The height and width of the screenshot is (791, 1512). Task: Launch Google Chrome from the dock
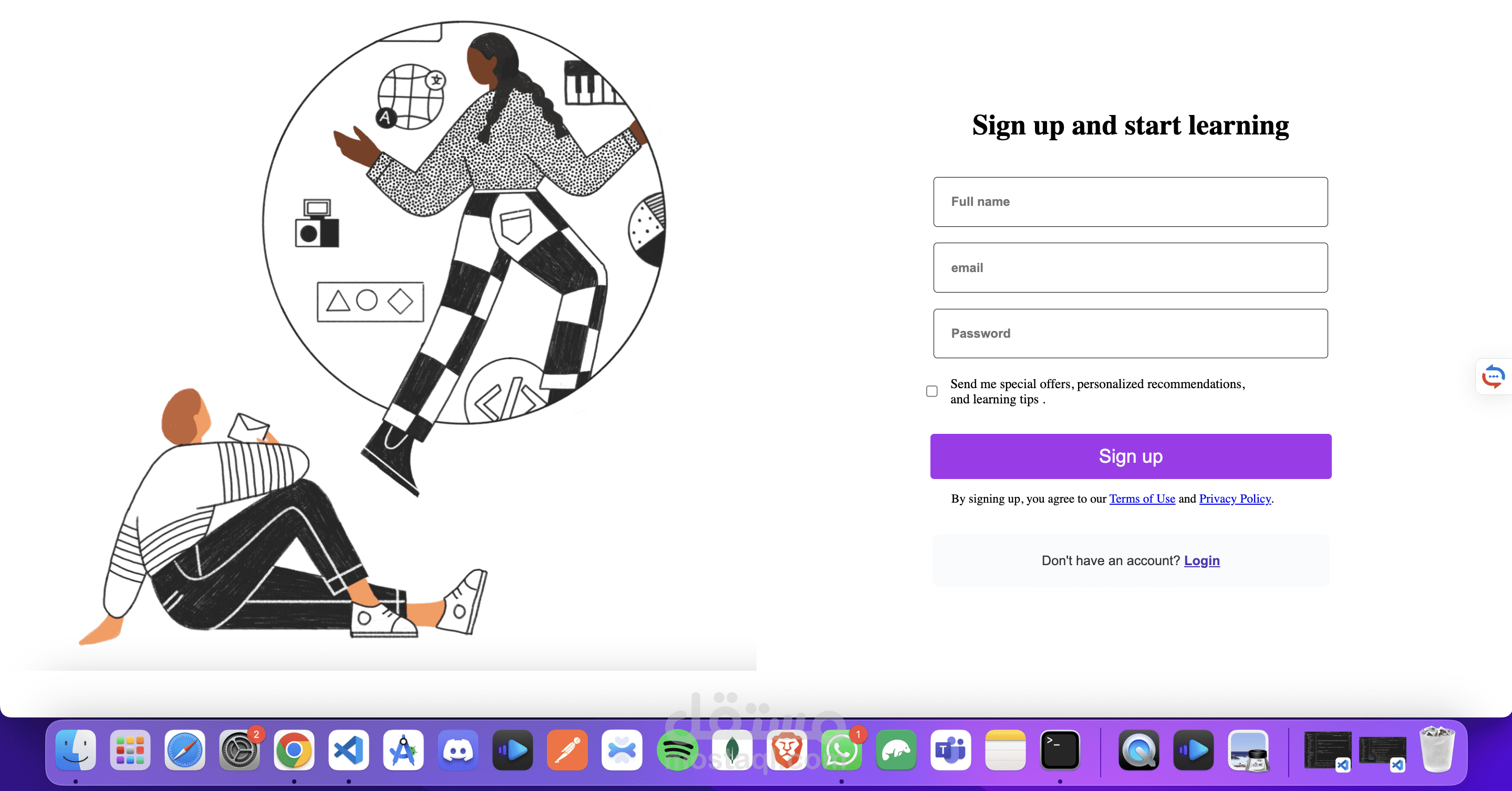pos(294,750)
